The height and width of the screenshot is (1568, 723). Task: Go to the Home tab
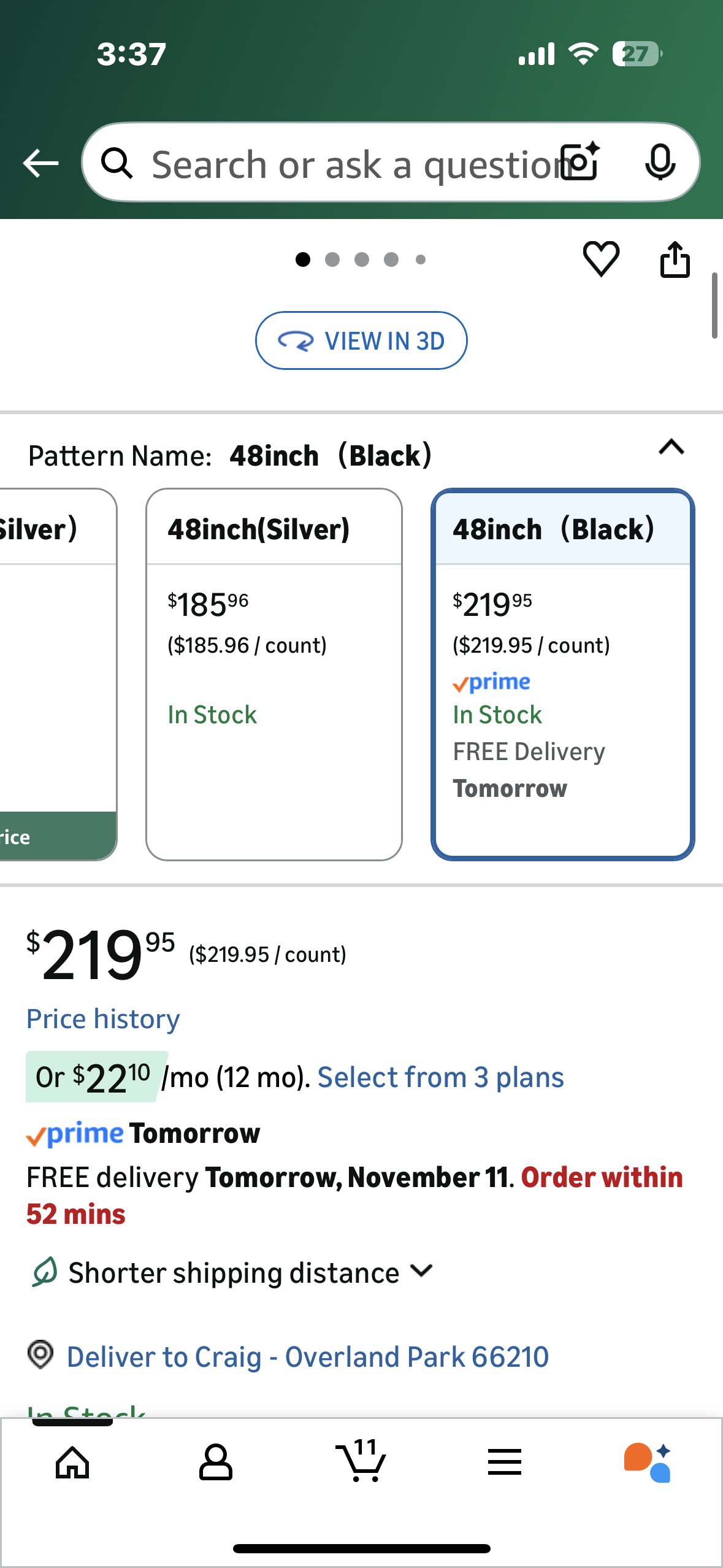[x=72, y=1462]
